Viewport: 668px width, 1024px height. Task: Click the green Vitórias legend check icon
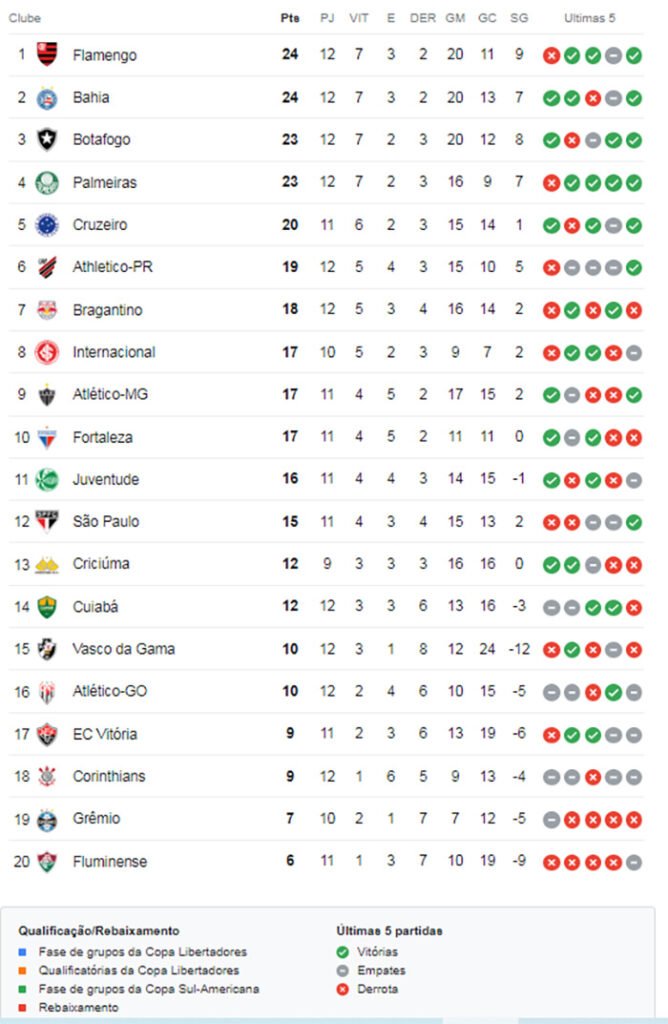pyautogui.click(x=343, y=952)
